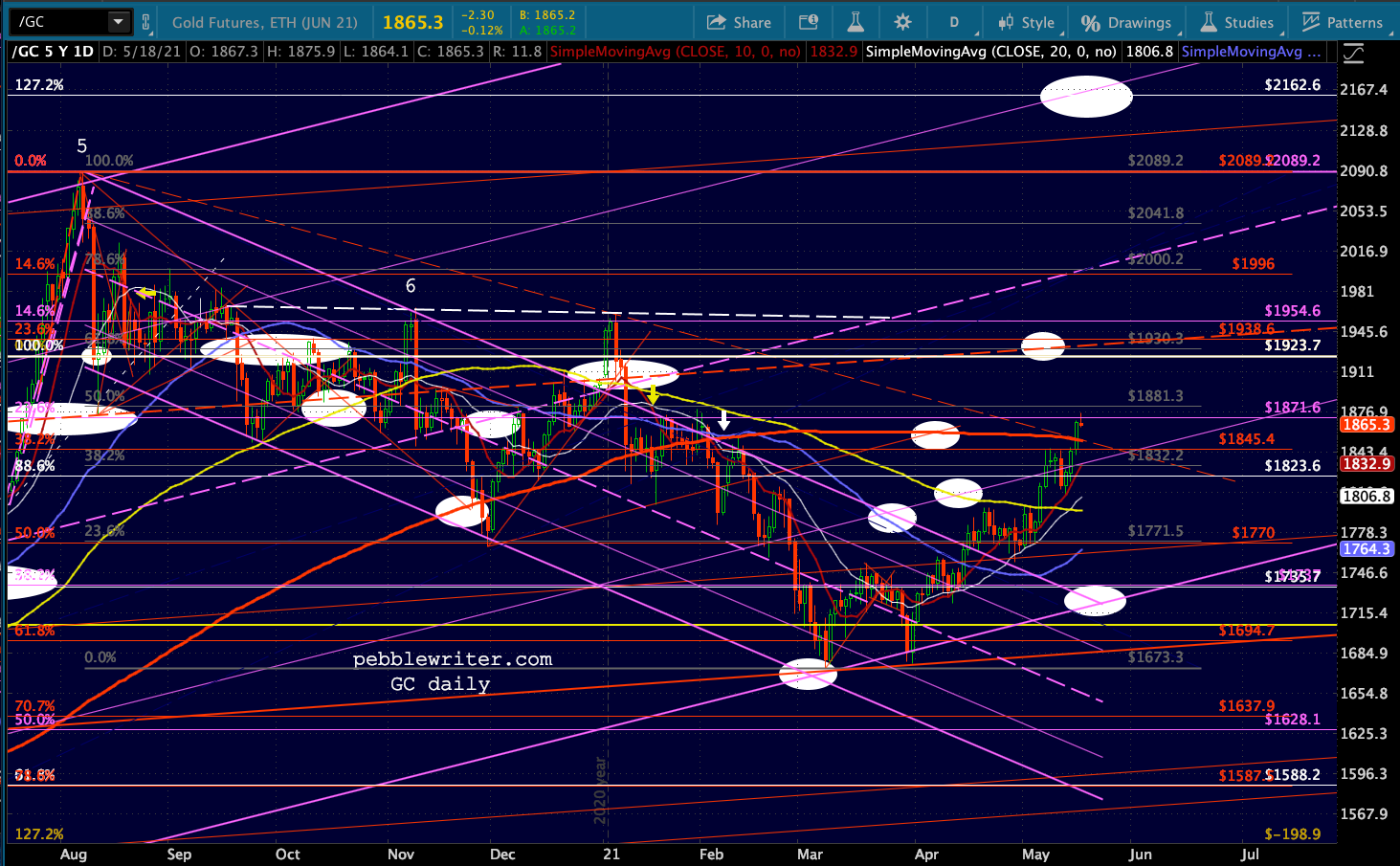Open the /GC symbol dropdown arrow
1400x866 pixels.
point(119,21)
